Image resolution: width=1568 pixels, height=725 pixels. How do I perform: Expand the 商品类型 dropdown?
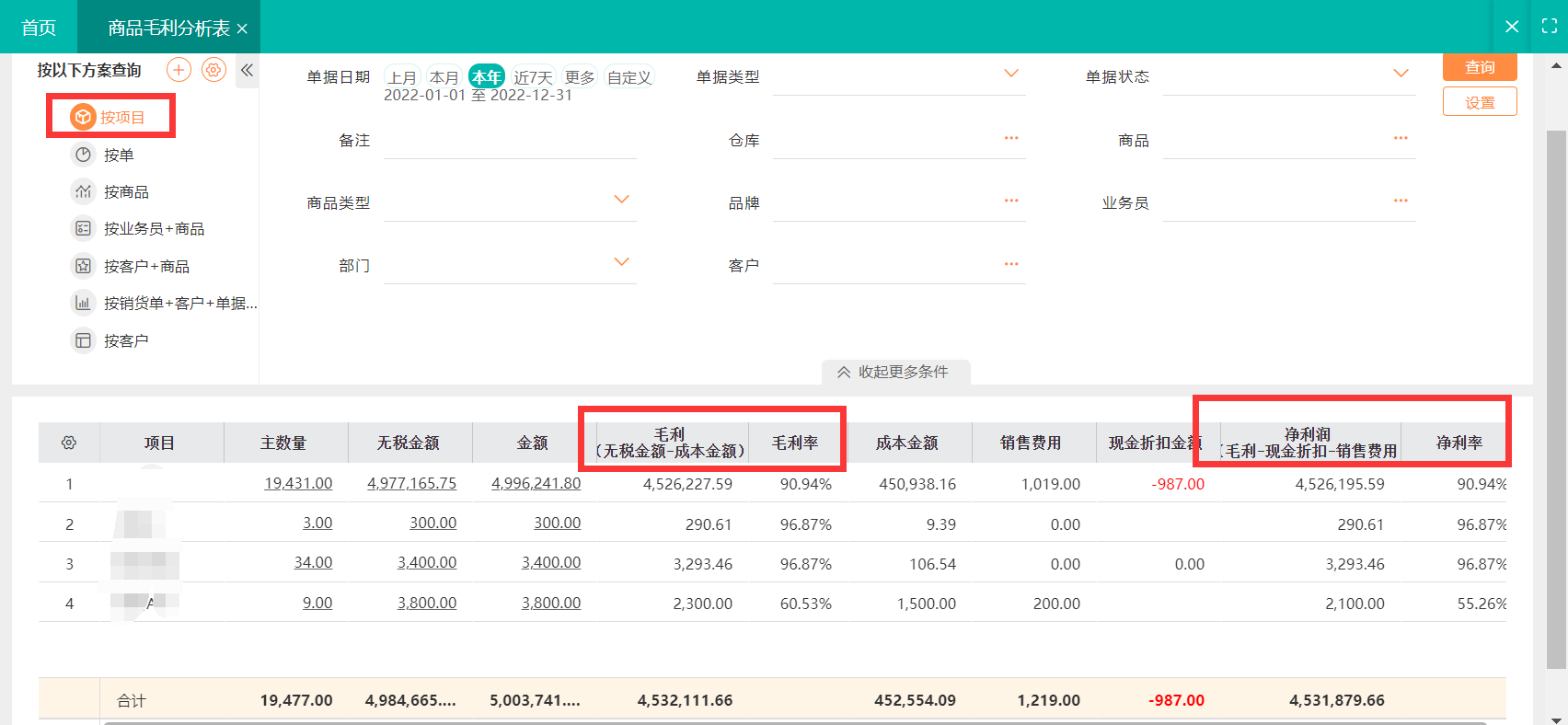click(622, 200)
